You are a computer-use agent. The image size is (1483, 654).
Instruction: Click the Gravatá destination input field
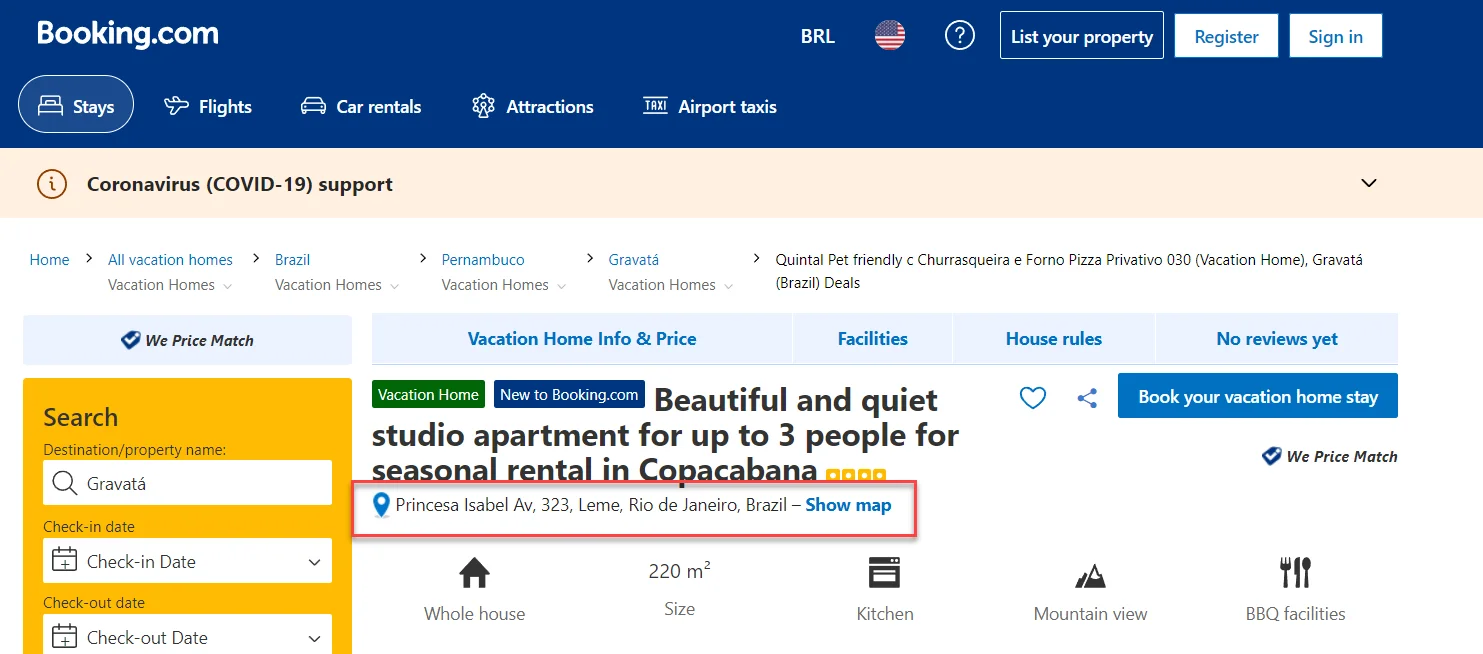187,483
